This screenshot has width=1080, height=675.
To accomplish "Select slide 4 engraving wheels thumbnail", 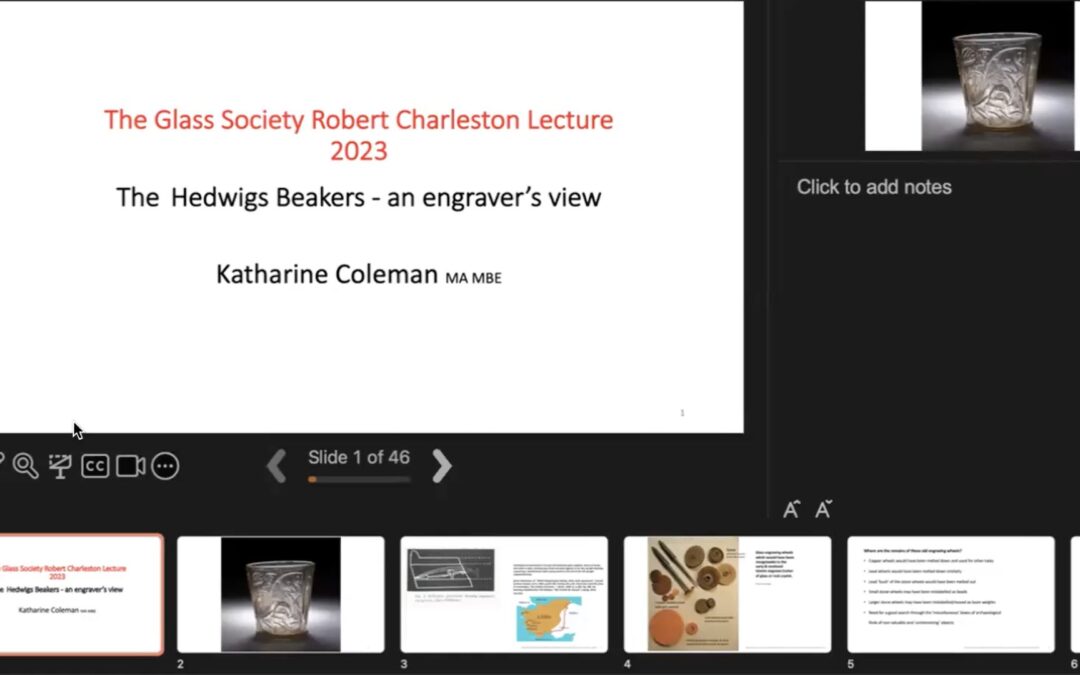I will 727,594.
